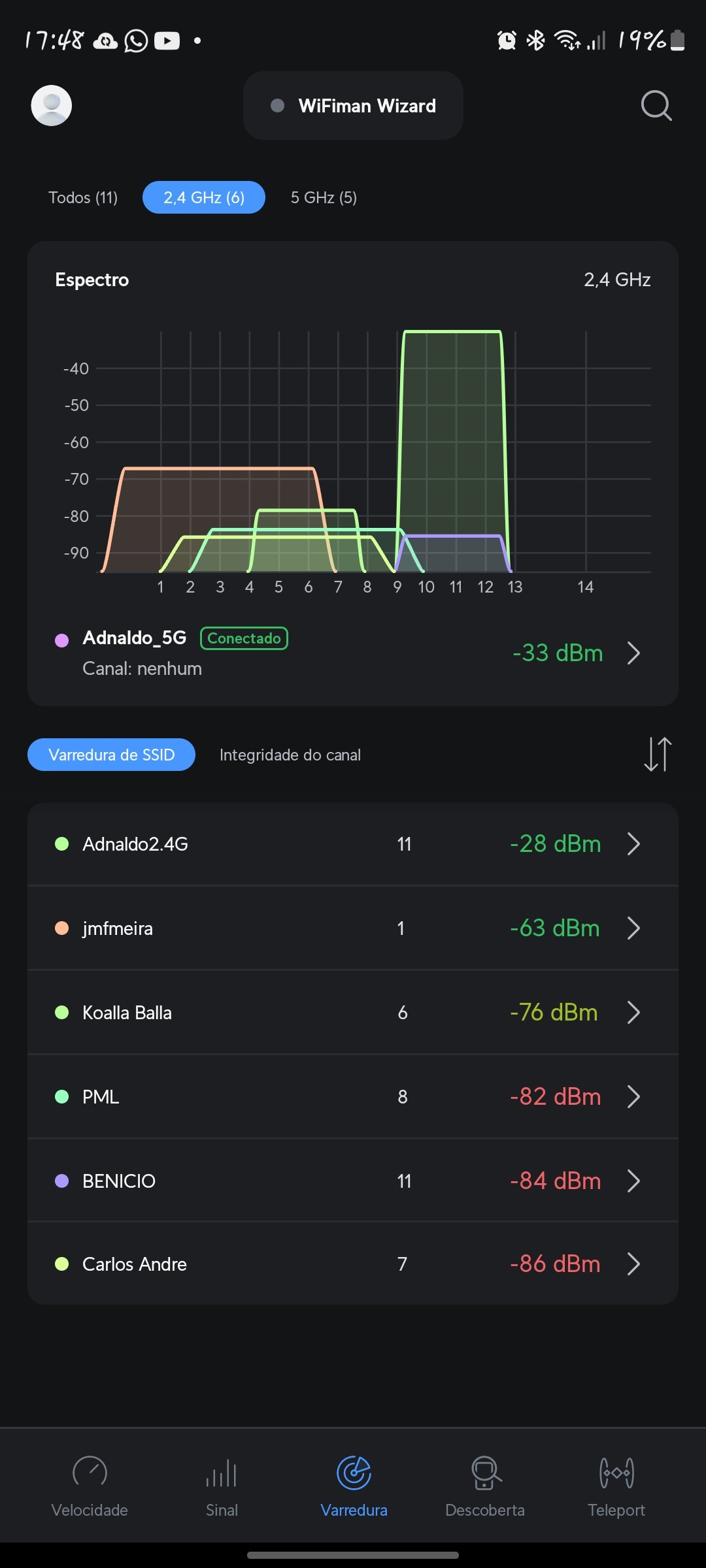Open the Koalla Balla network entry

coord(127,1013)
